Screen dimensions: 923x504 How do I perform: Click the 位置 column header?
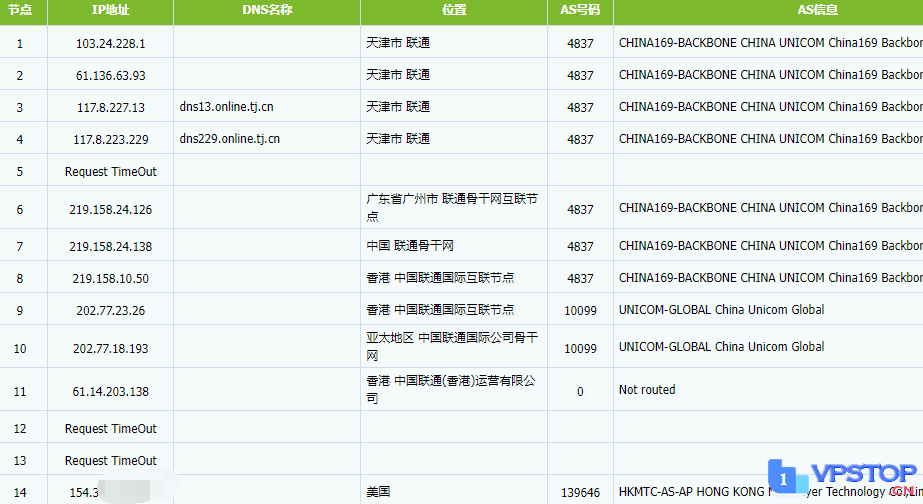[454, 10]
